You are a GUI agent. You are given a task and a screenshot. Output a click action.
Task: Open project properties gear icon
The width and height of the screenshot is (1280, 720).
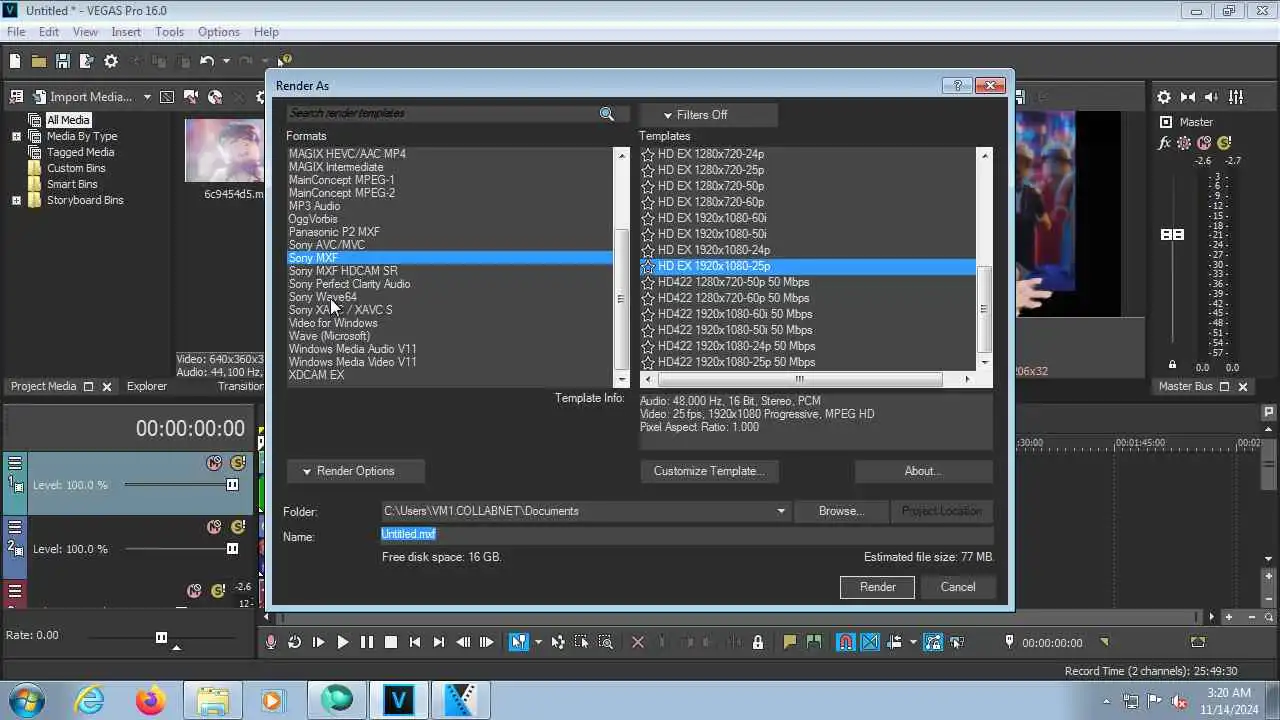coord(111,61)
